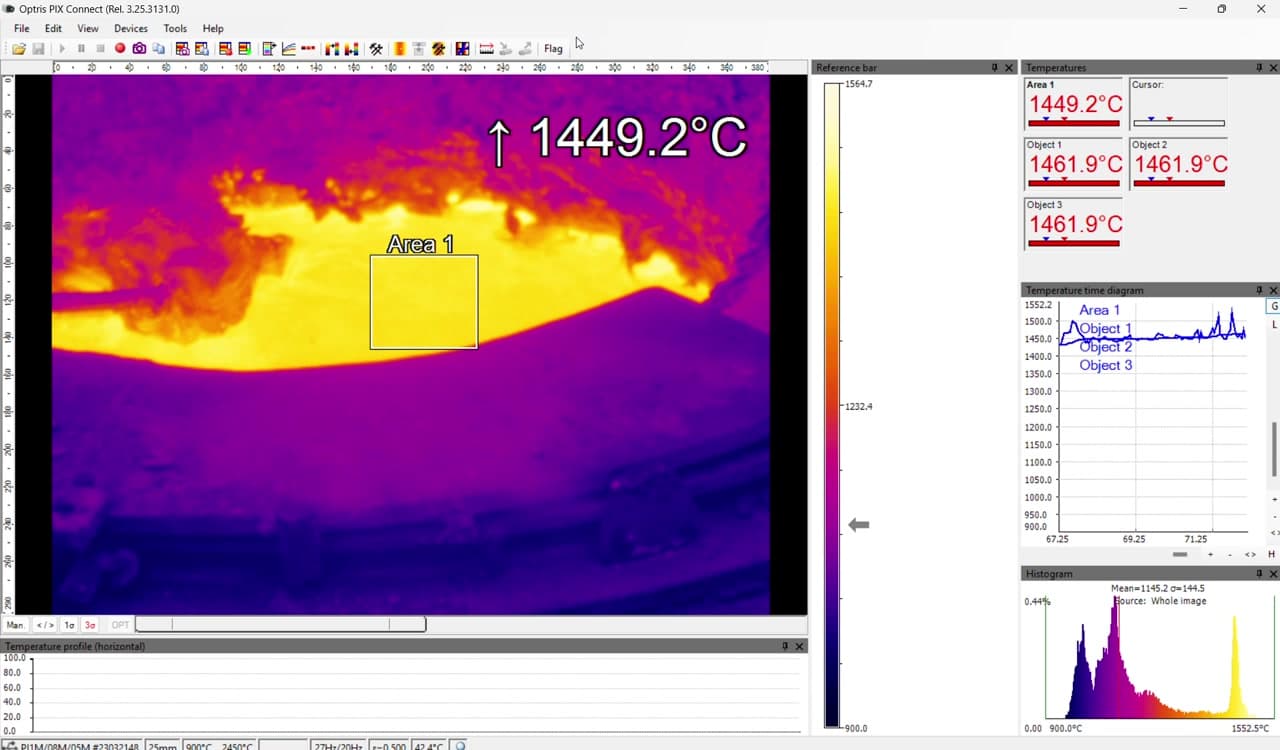Open configuration via the crossed tools icon
This screenshot has width=1280, height=750.
(376, 48)
